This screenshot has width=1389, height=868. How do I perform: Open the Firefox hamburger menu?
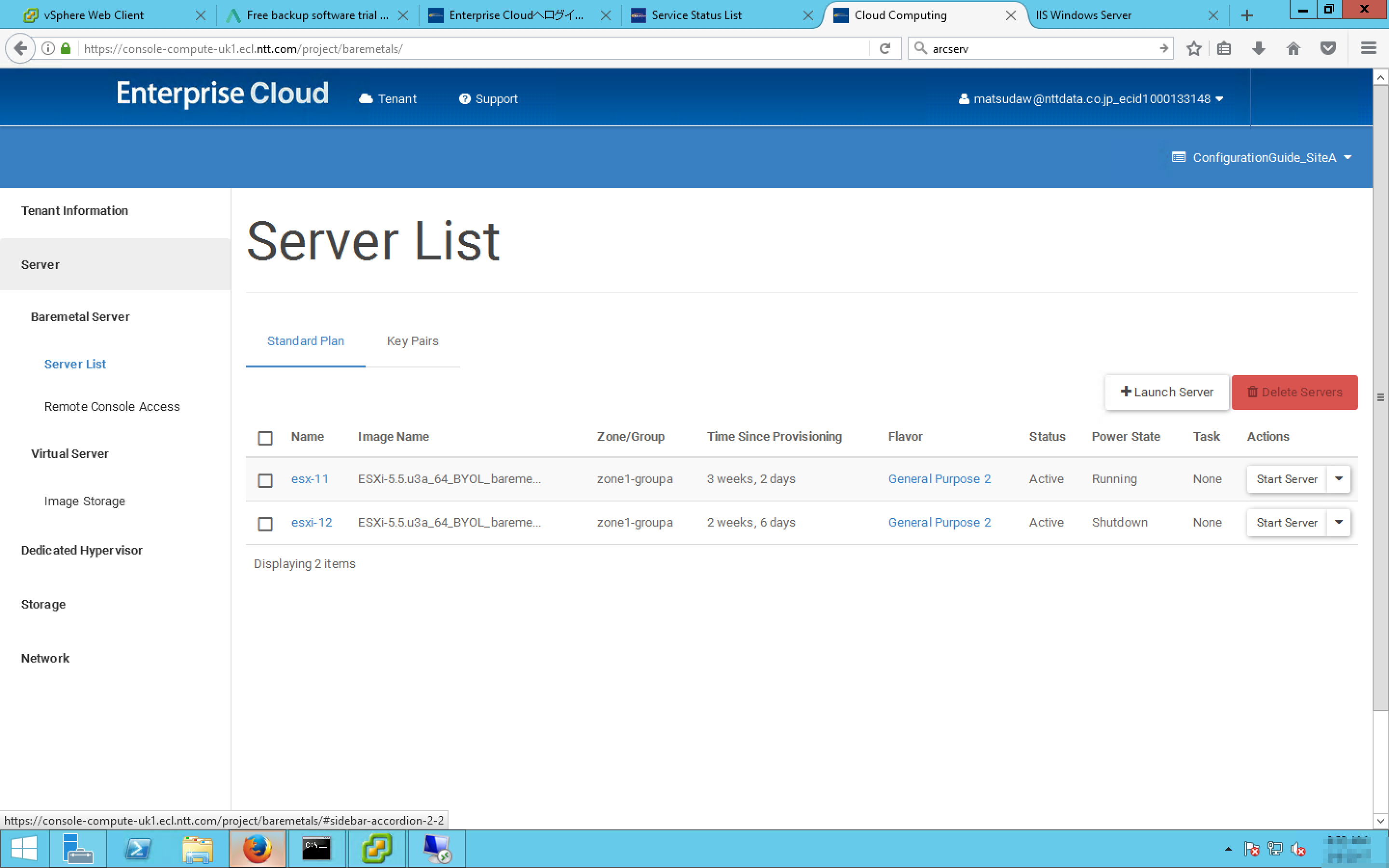(1368, 49)
